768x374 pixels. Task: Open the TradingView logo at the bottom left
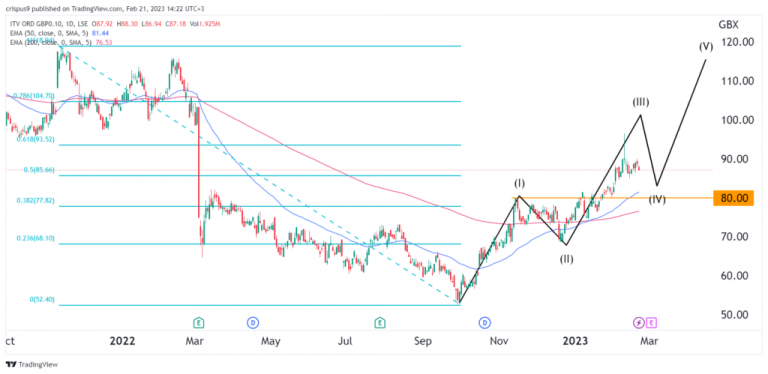32,365
